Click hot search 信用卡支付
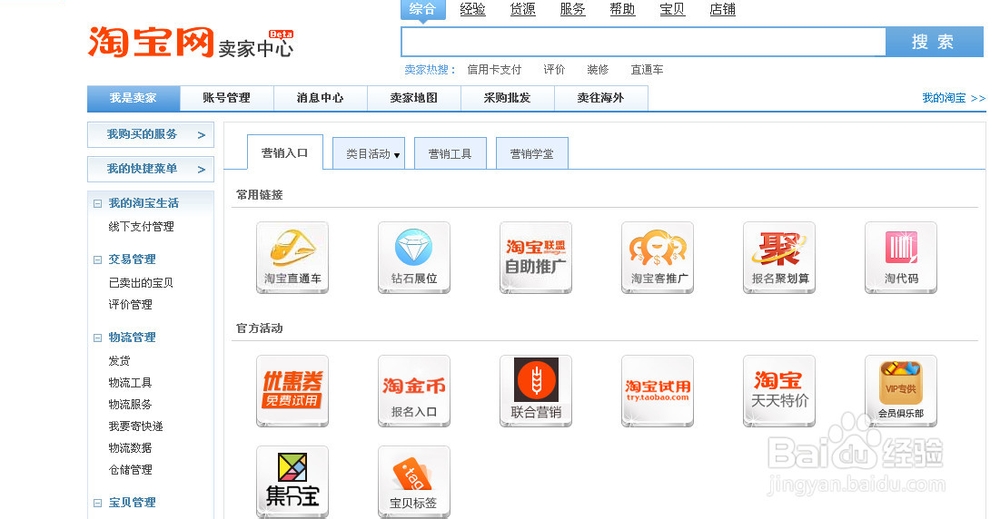The image size is (1000, 519). pos(494,69)
